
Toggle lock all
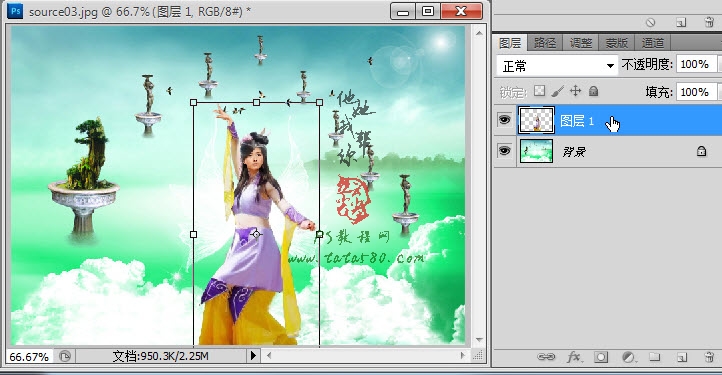(594, 91)
